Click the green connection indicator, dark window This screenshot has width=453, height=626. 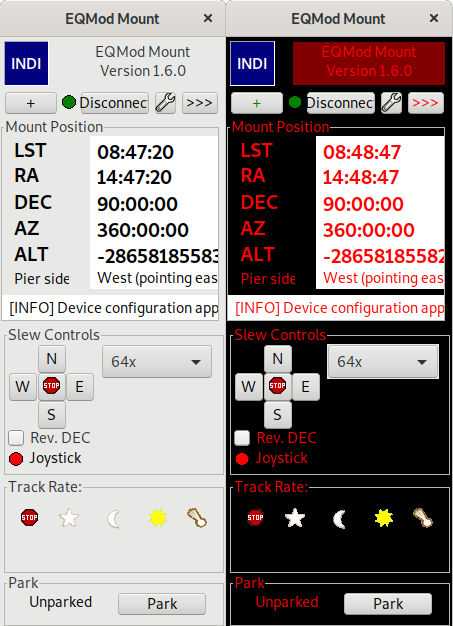[x=295, y=102]
